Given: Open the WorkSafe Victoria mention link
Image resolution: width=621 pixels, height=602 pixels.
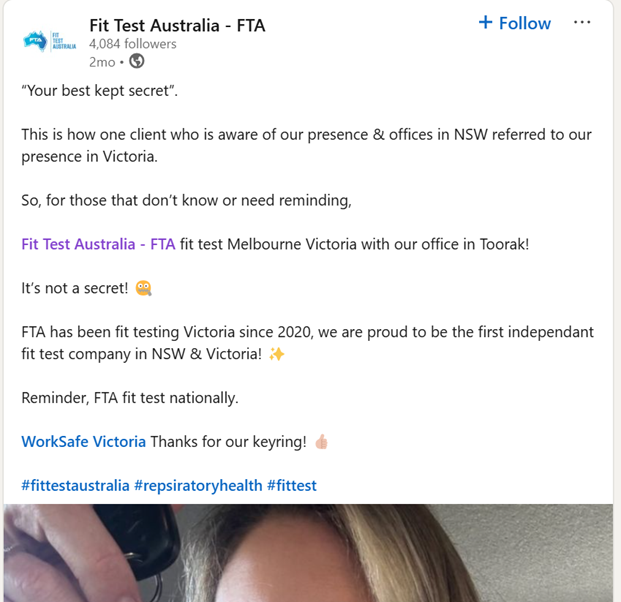Looking at the screenshot, I should click(84, 442).
